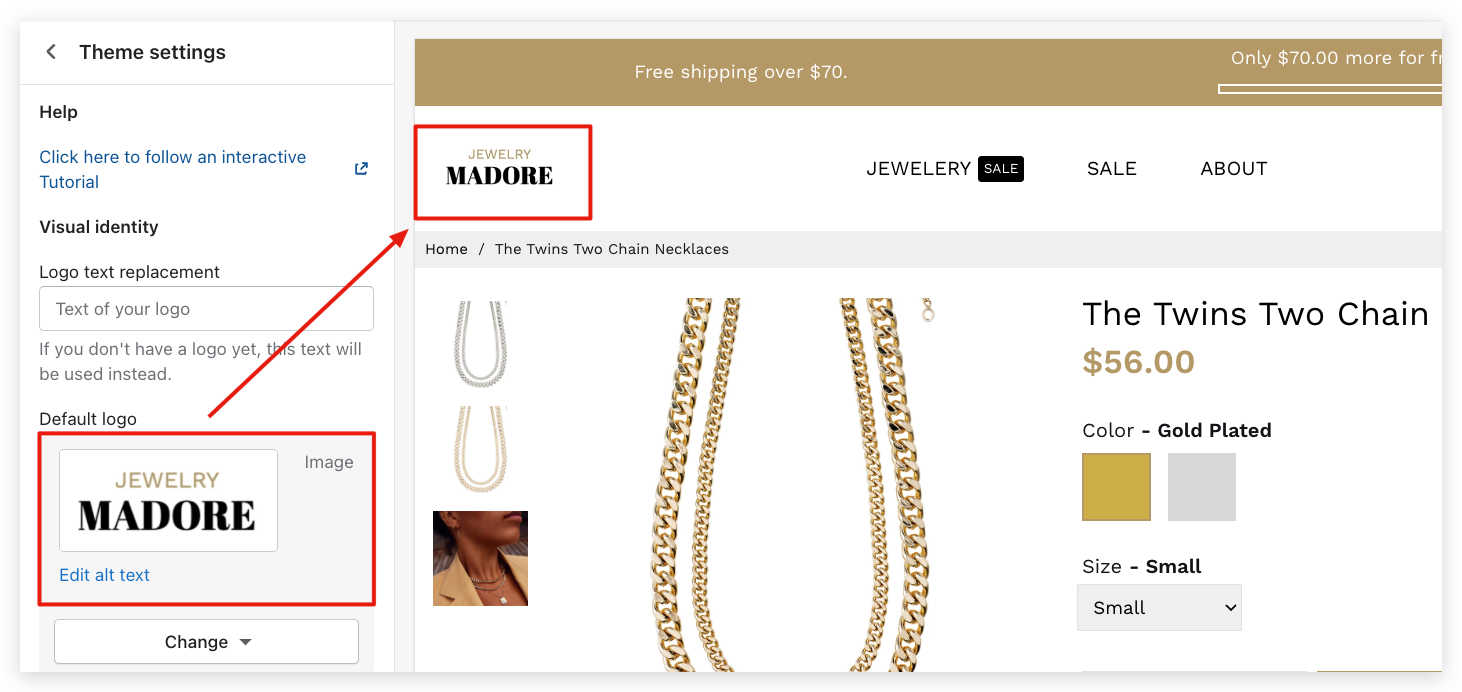Click the Logo text replacement field

[x=206, y=309]
